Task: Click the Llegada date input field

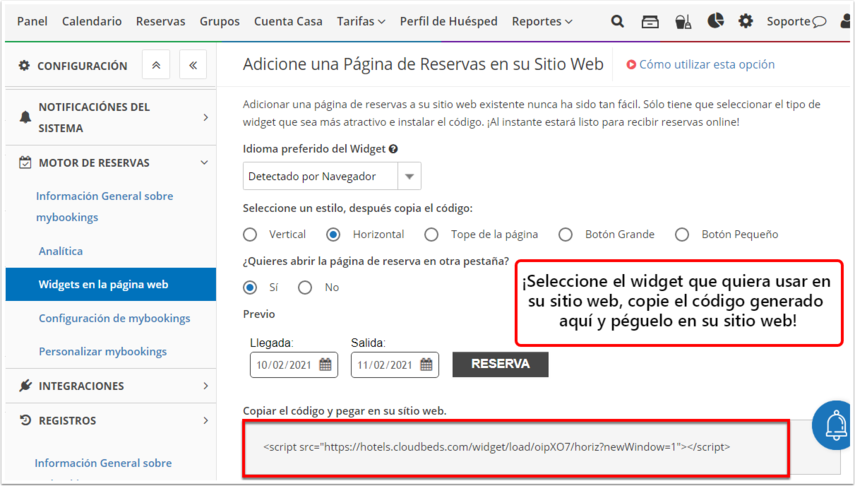Action: point(294,364)
